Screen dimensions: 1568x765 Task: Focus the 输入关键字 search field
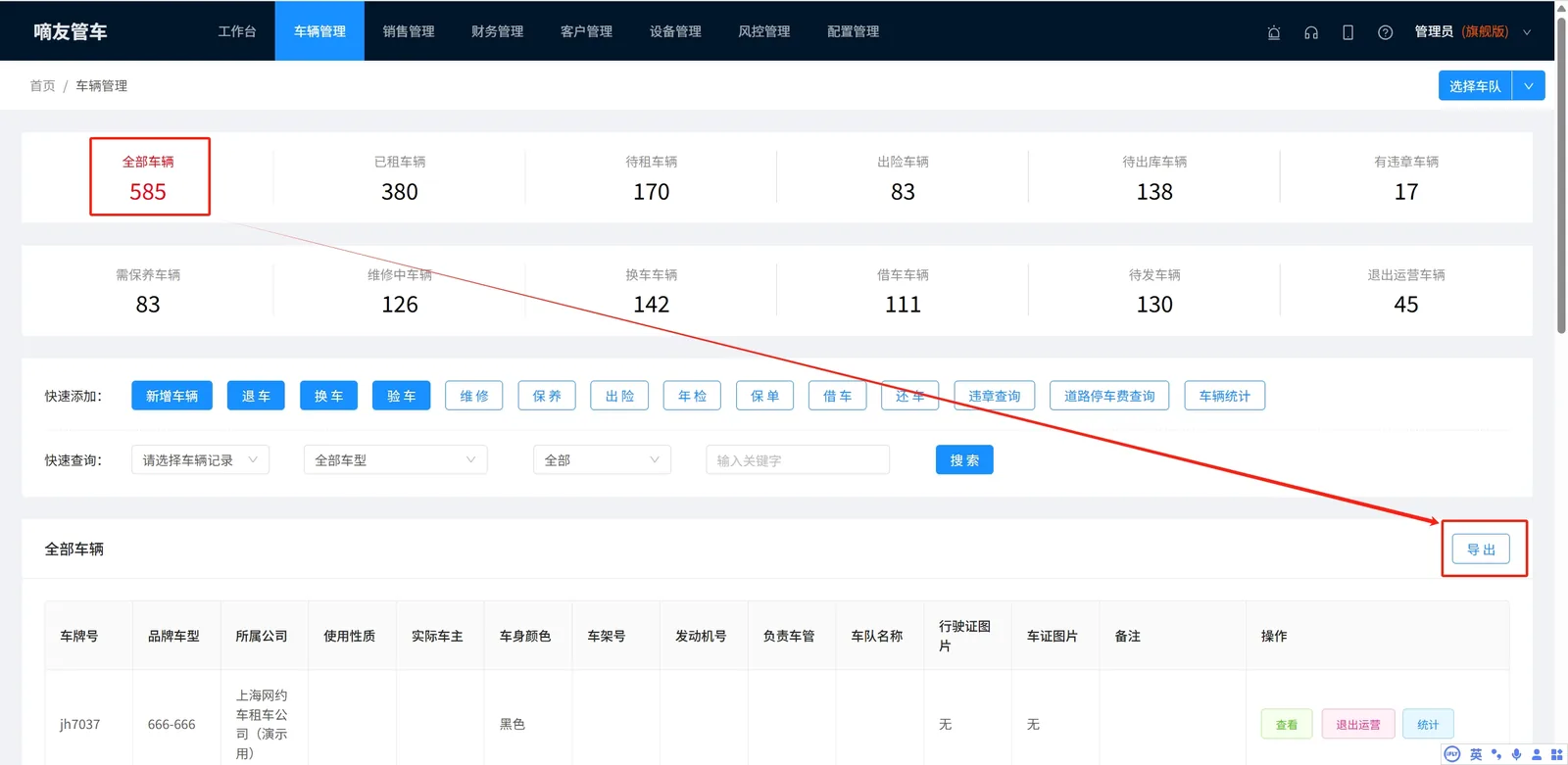point(798,459)
